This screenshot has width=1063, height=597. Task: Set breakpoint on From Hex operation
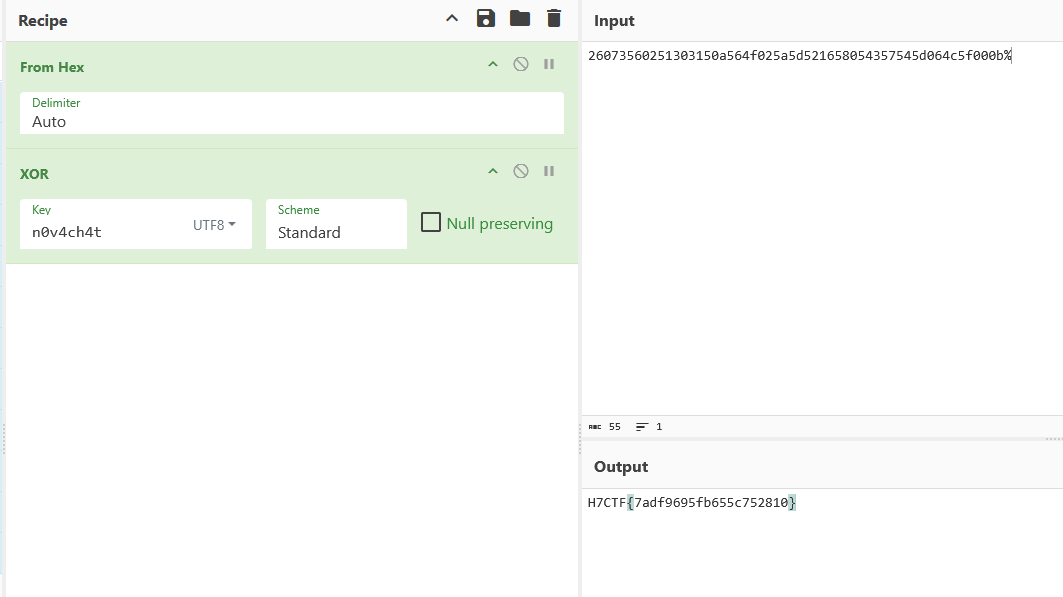[x=549, y=64]
